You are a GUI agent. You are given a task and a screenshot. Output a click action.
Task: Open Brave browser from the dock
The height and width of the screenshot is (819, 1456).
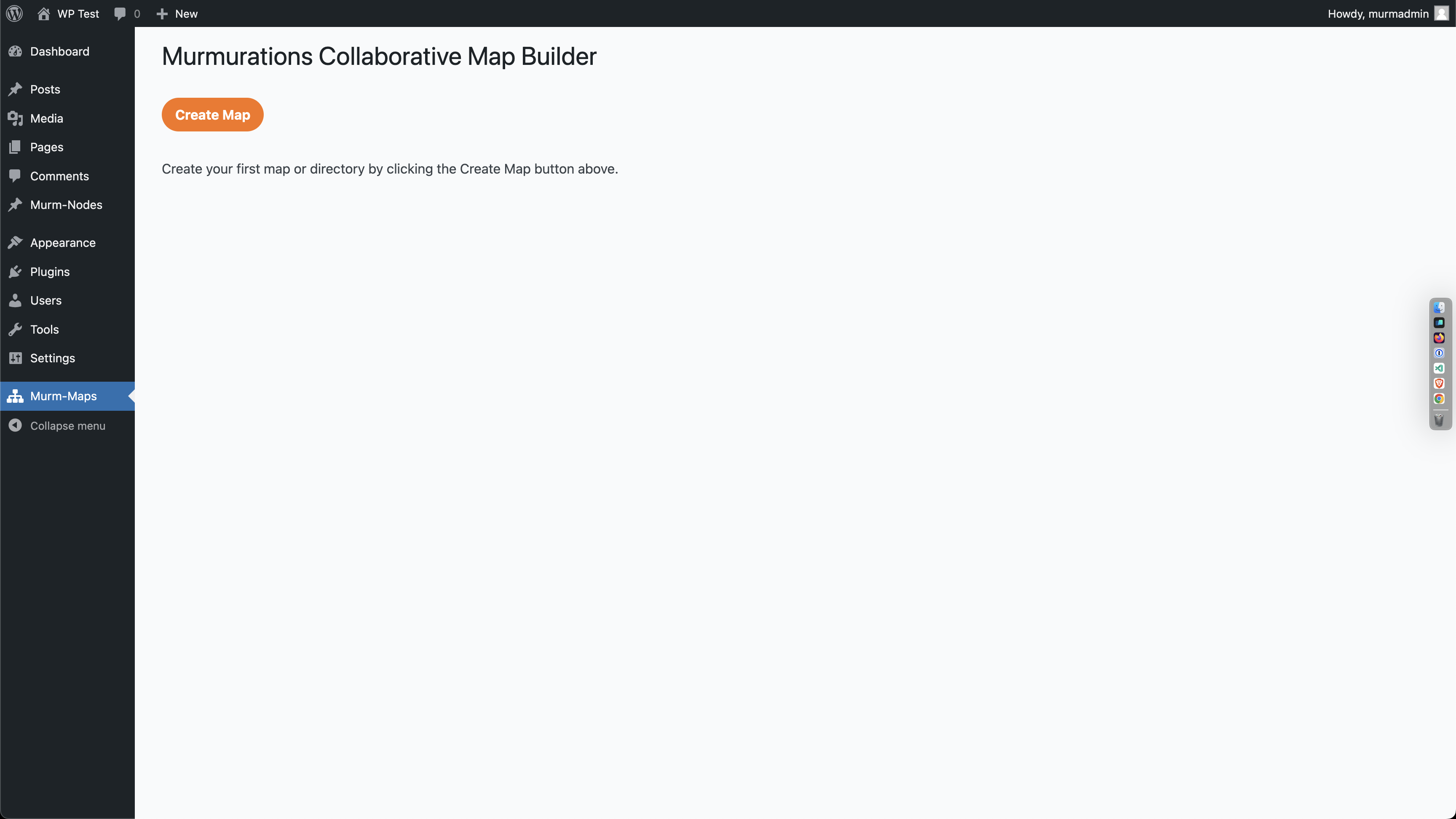coord(1439,384)
